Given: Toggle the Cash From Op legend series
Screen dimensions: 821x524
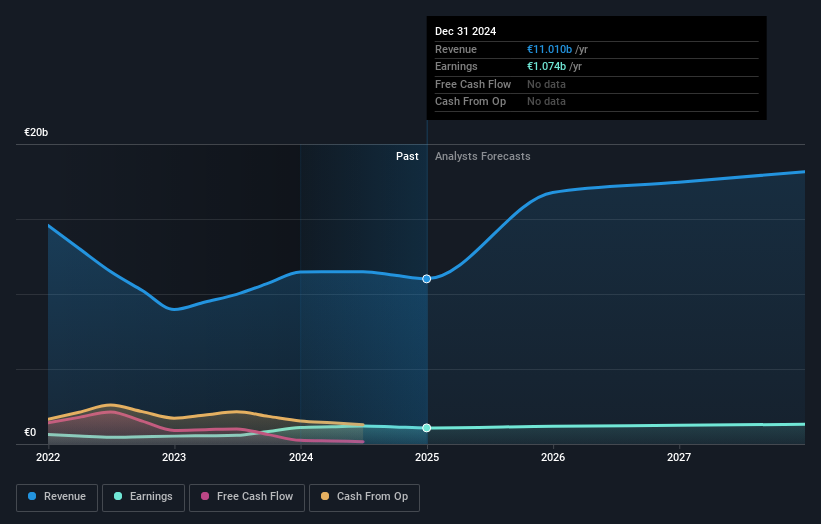Looking at the screenshot, I should (x=364, y=497).
